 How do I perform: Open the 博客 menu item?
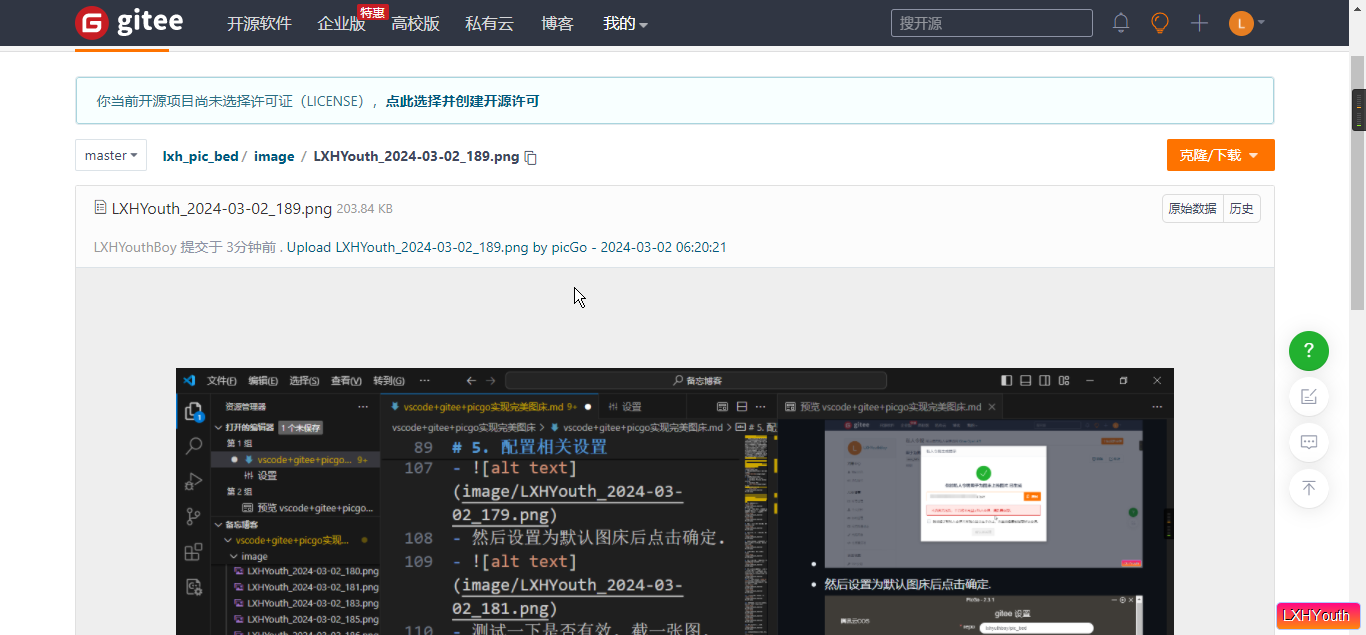point(557,23)
